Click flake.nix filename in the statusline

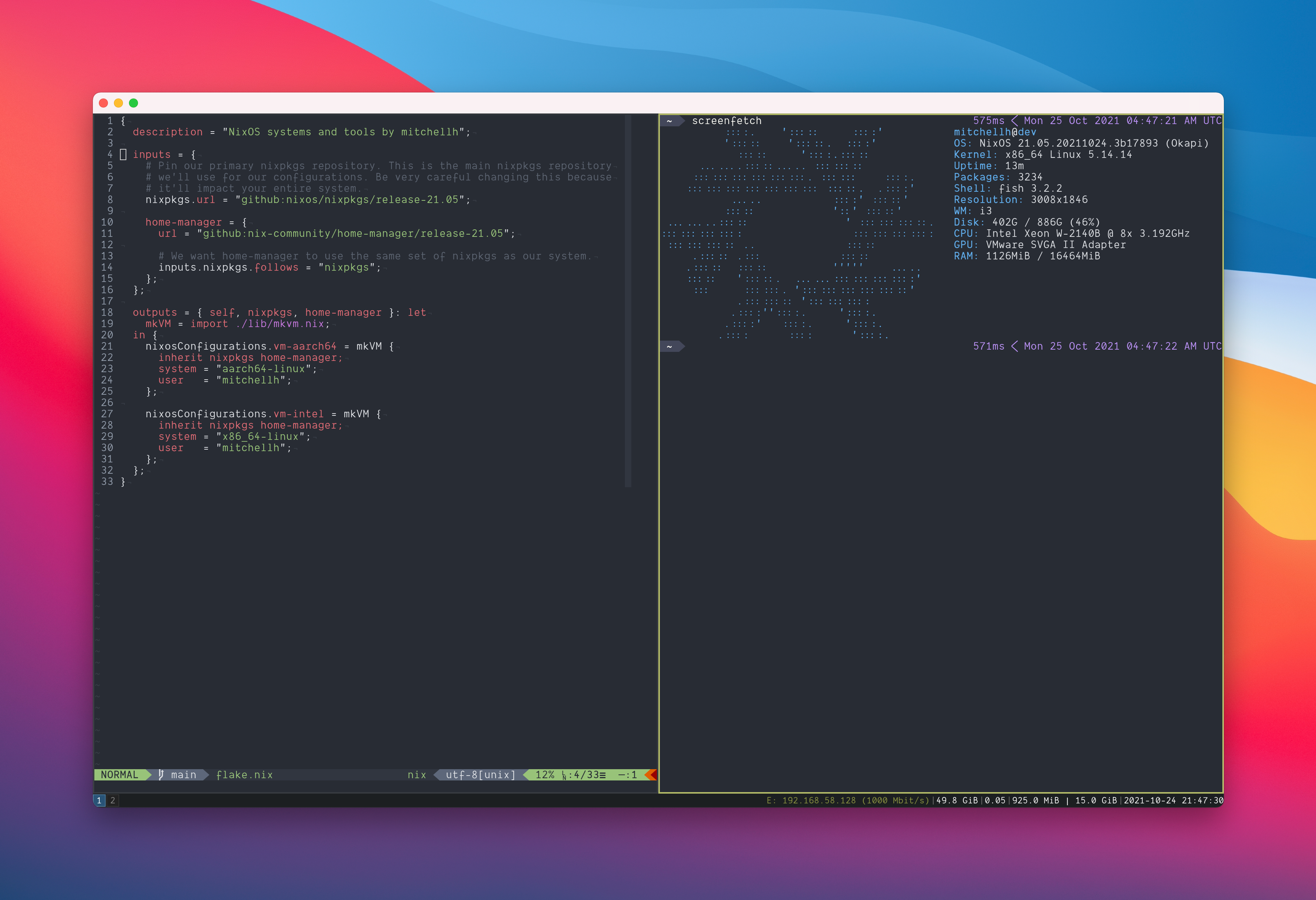point(245,775)
